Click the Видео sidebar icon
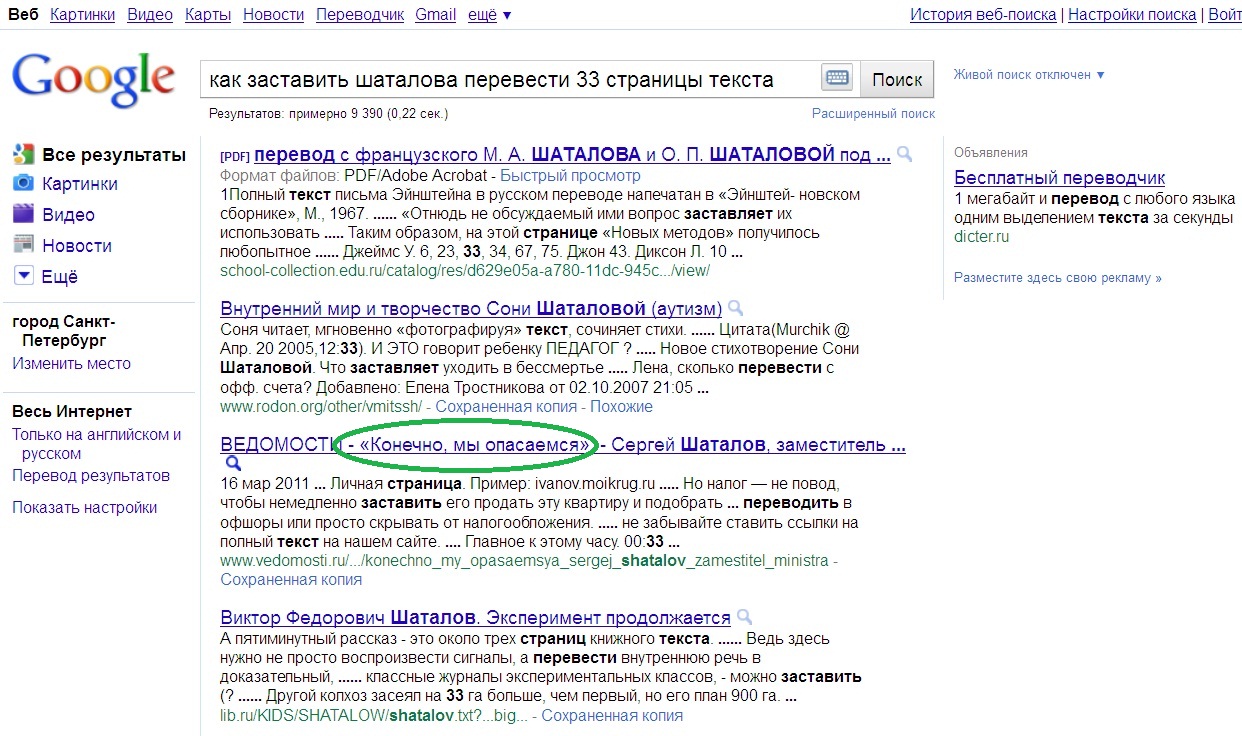1242x736 pixels. 23,214
